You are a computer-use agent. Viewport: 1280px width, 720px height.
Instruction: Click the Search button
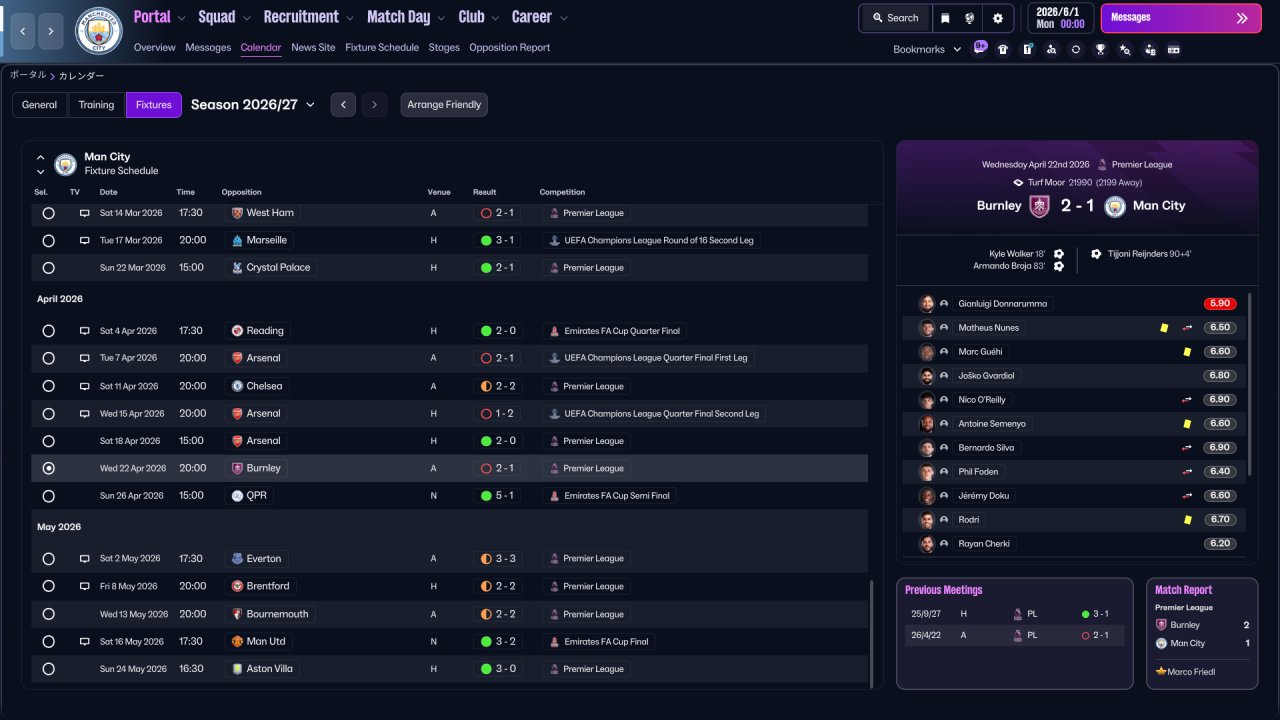click(x=895, y=18)
